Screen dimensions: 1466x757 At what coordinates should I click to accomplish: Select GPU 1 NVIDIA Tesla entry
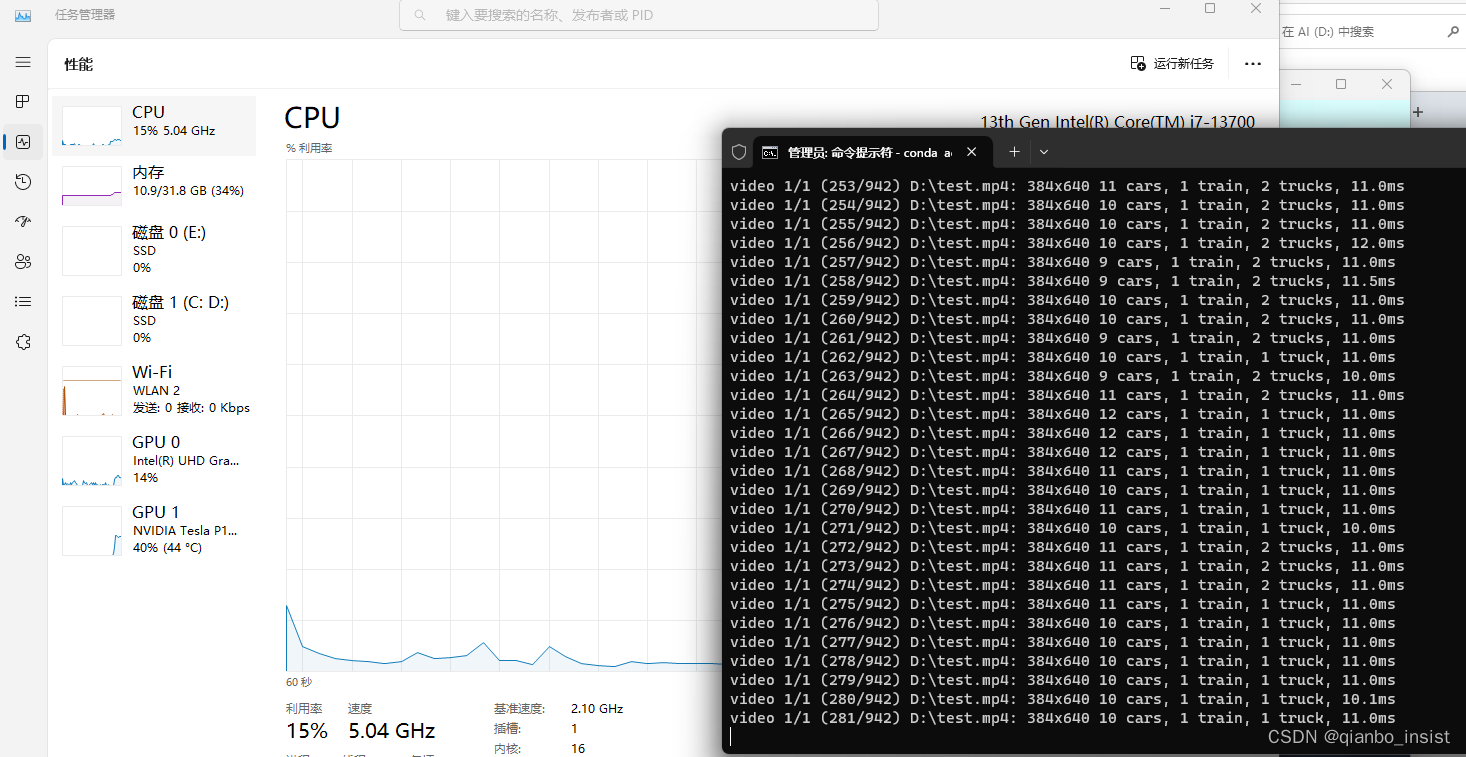(x=154, y=530)
